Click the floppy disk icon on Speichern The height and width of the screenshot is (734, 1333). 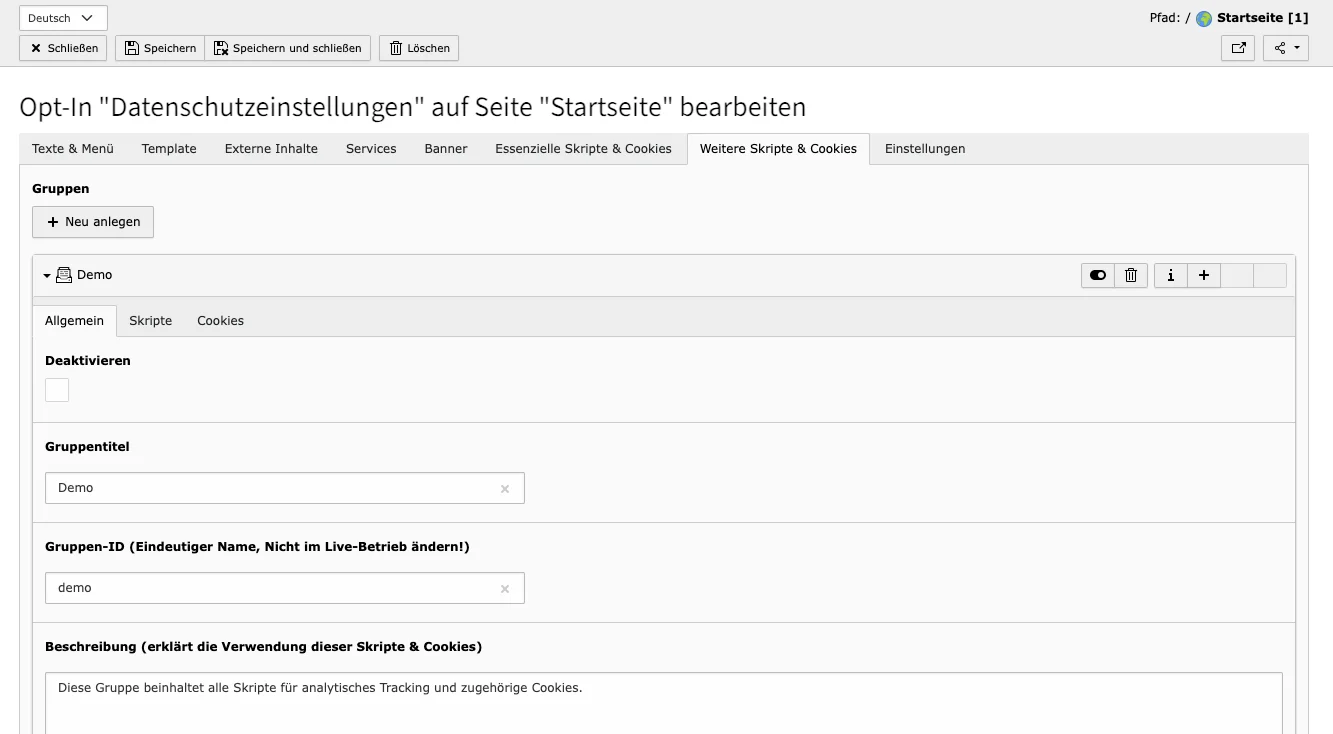131,47
